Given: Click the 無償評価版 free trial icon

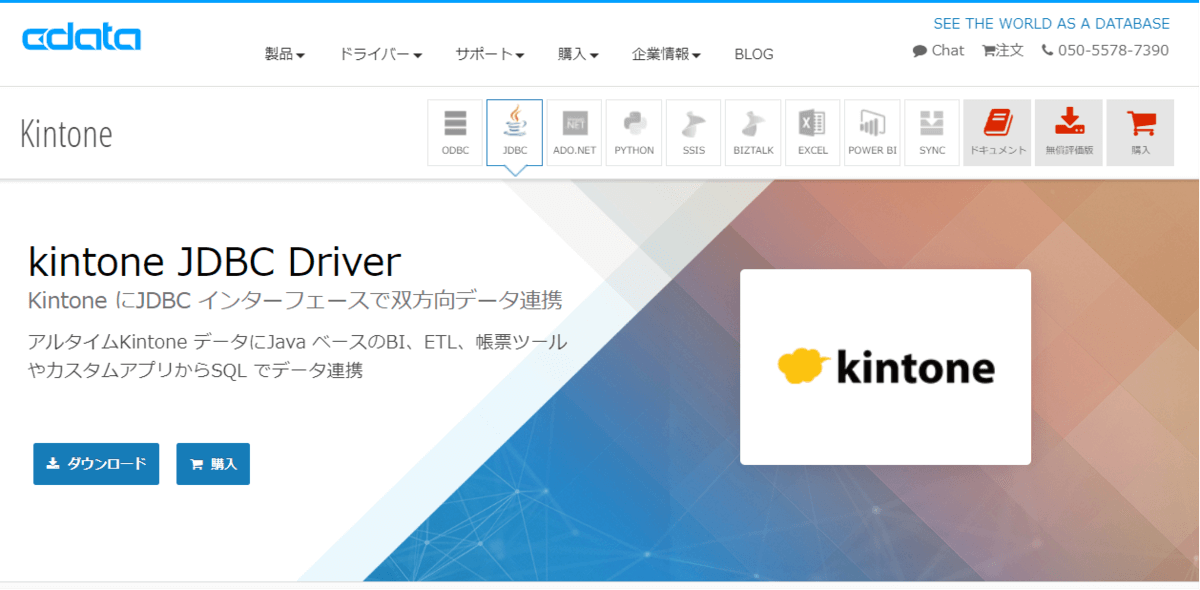Looking at the screenshot, I should click(1069, 132).
